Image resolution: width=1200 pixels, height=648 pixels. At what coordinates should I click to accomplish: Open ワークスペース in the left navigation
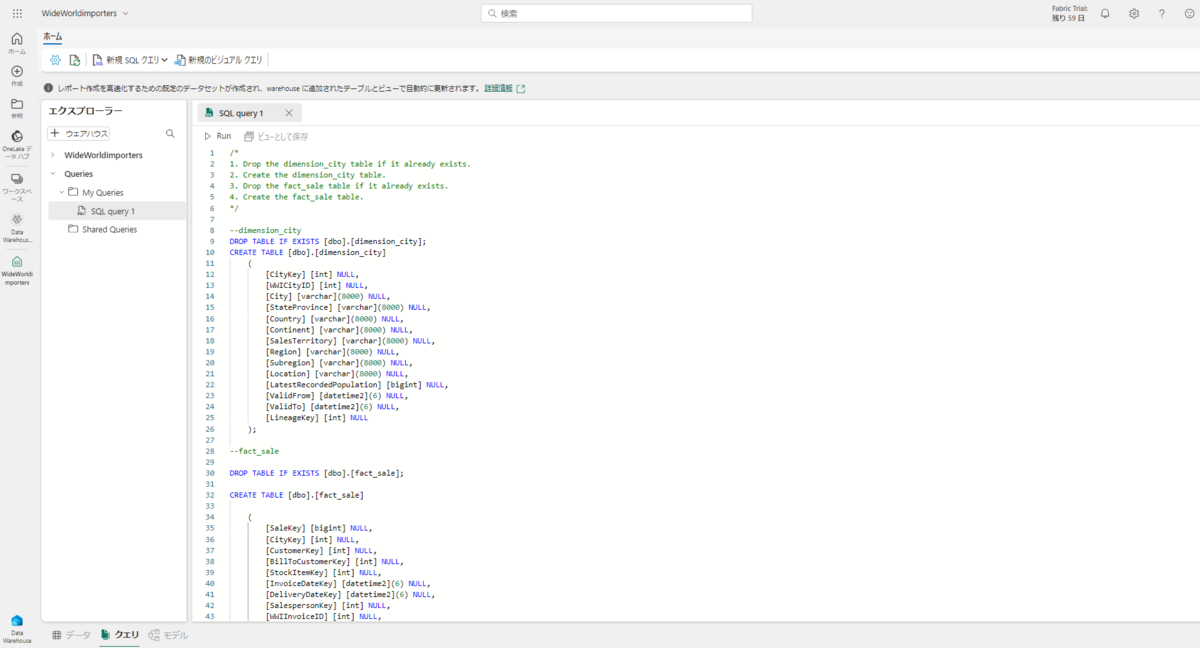(x=17, y=187)
